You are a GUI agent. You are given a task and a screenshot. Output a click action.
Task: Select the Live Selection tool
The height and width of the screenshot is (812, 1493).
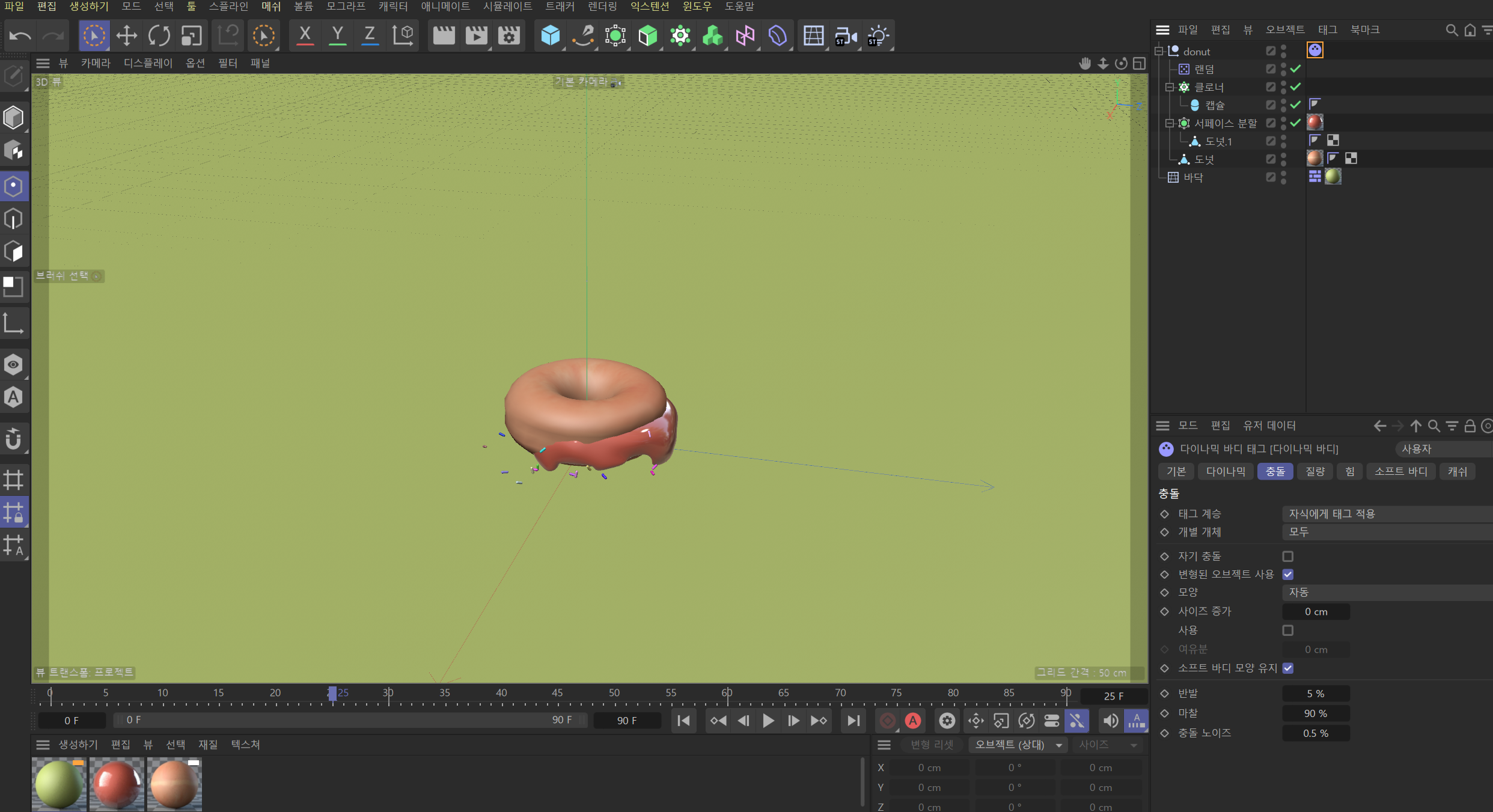pyautogui.click(x=94, y=36)
